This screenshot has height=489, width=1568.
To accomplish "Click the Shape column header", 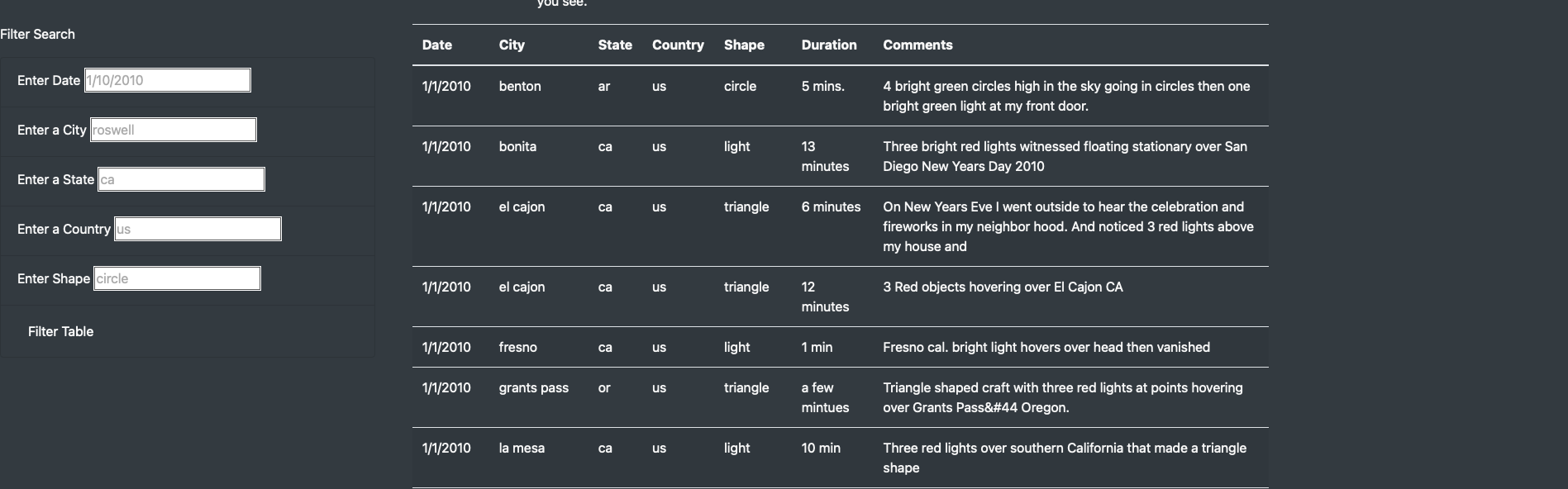I will [743, 45].
